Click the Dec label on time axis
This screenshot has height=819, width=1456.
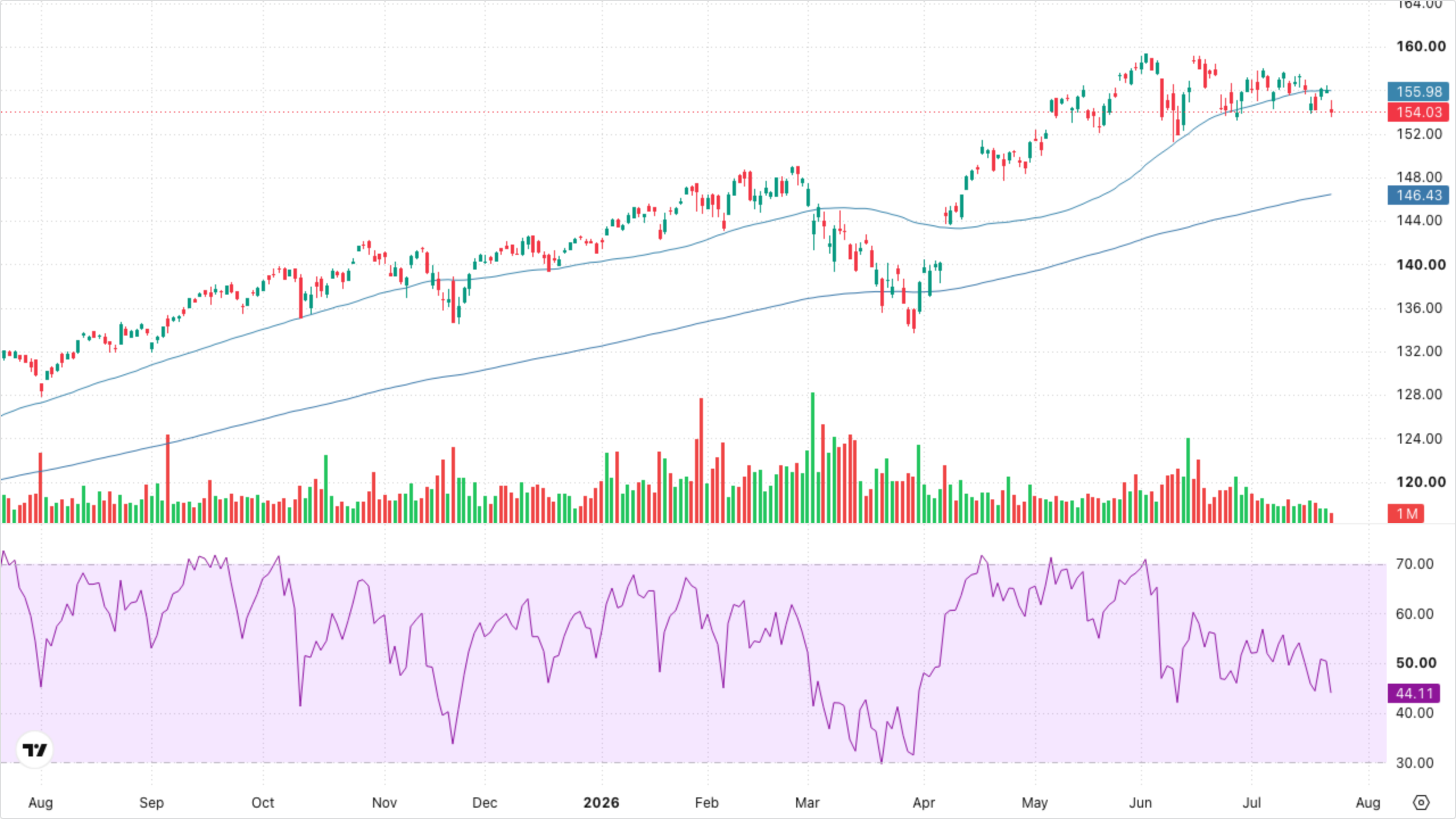pyautogui.click(x=485, y=803)
